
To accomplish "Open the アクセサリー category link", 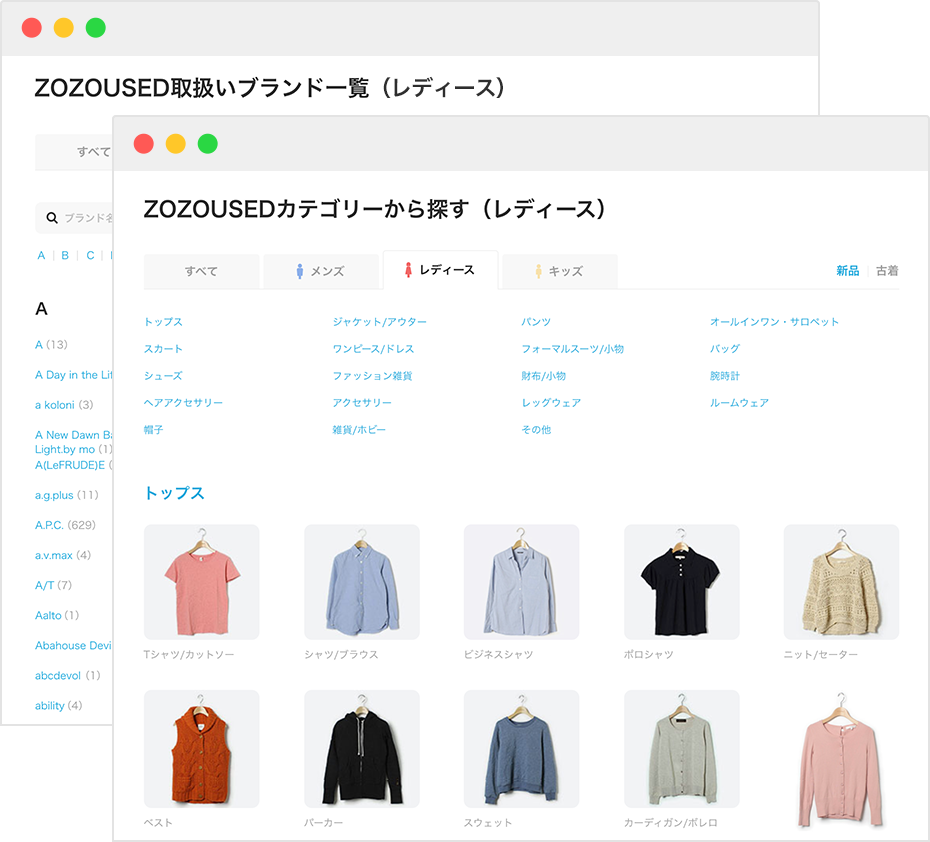I will (x=362, y=403).
